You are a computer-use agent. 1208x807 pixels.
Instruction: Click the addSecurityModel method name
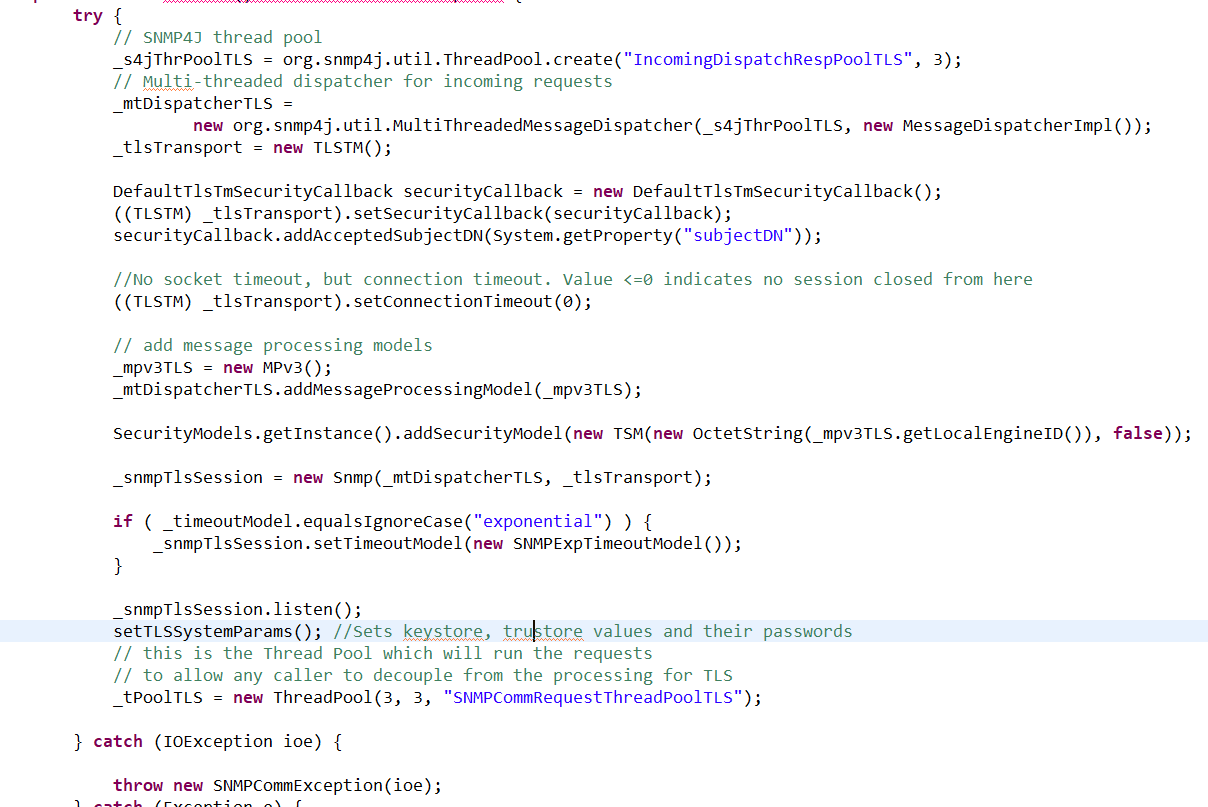[x=483, y=433]
